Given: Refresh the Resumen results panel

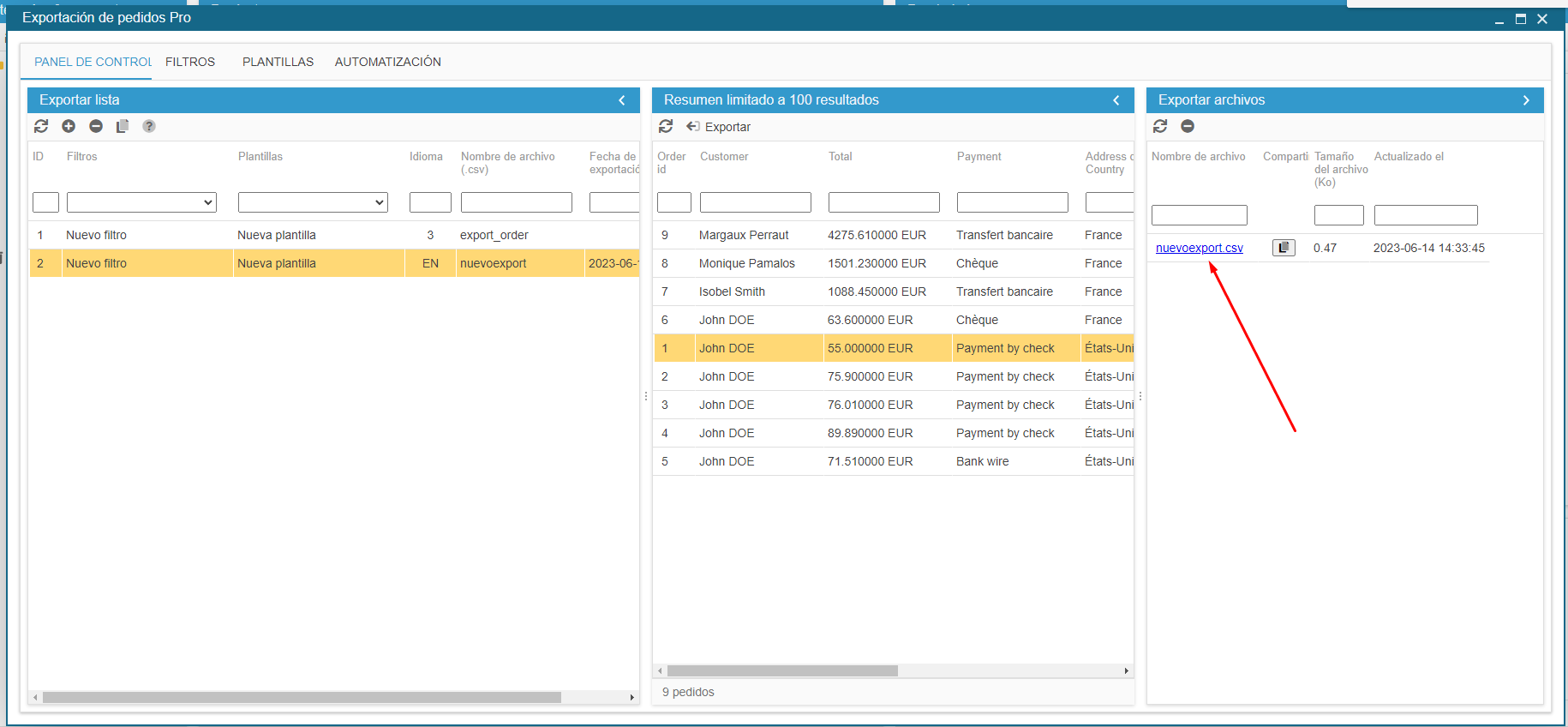Looking at the screenshot, I should pyautogui.click(x=666, y=126).
